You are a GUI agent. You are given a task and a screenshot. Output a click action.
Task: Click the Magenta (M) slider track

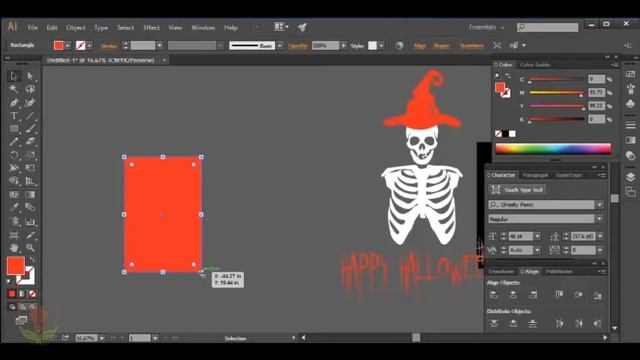(556, 93)
